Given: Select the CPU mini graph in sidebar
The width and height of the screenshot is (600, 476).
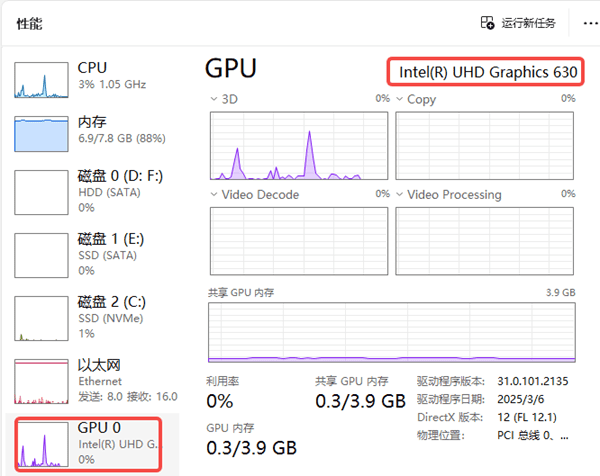Looking at the screenshot, I should (41, 79).
